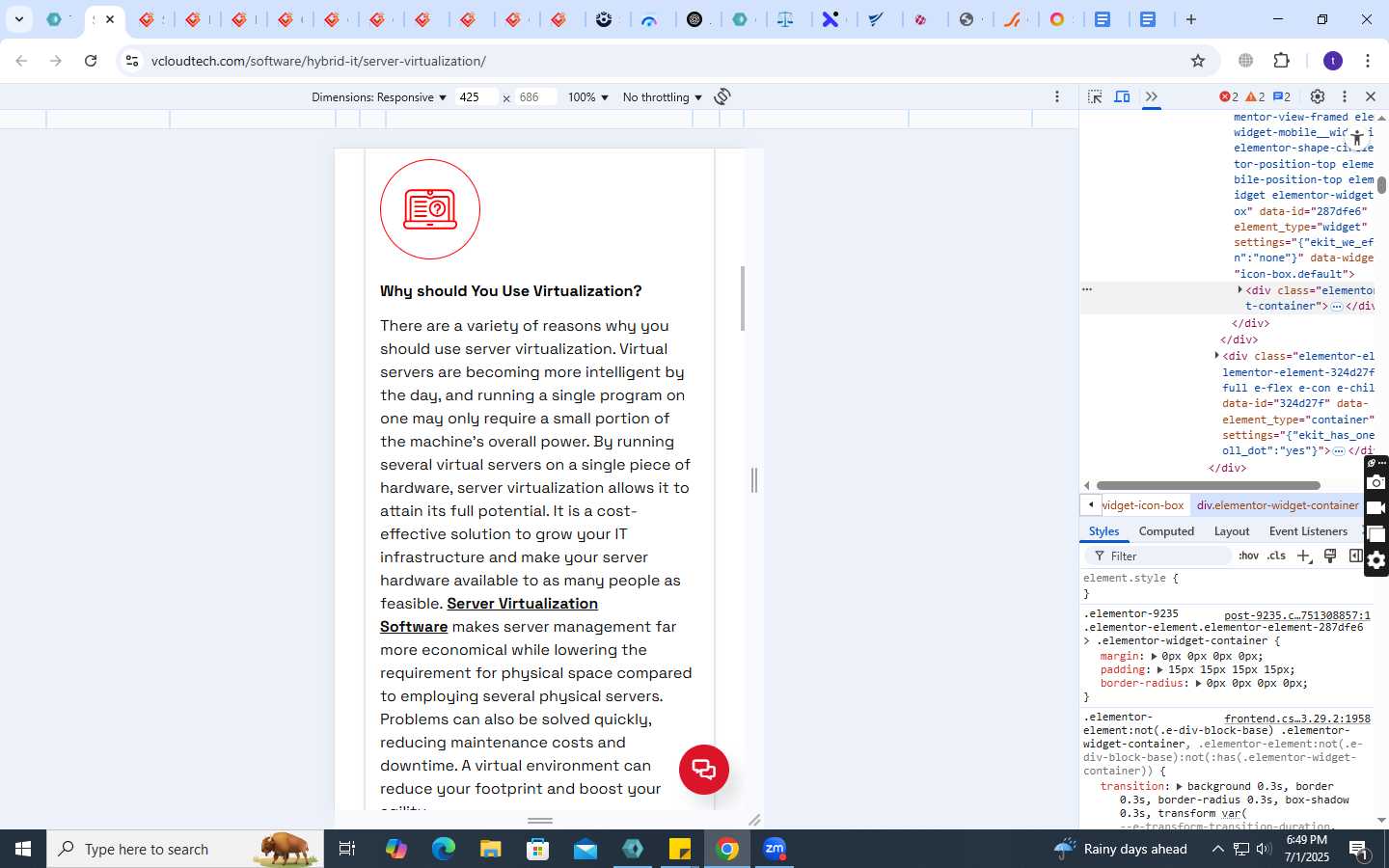Expand the margin shorthand property
1389x868 pixels.
(1154, 657)
